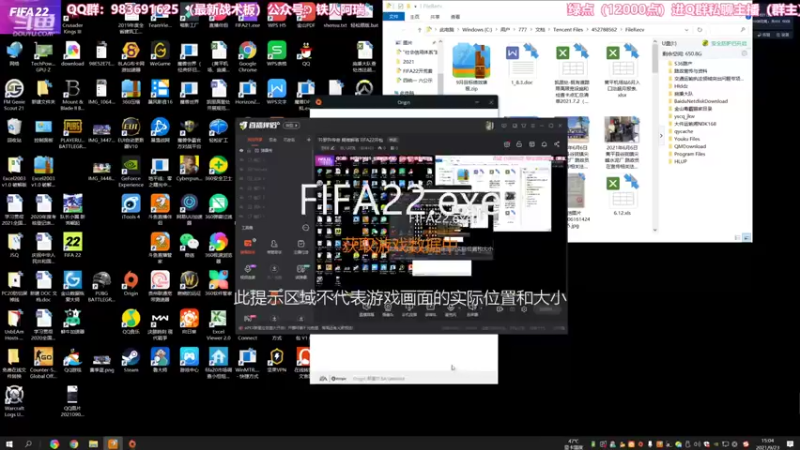Click bell icon in streaming app toolbar
This screenshot has height=450, width=800.
pyautogui.click(x=544, y=144)
